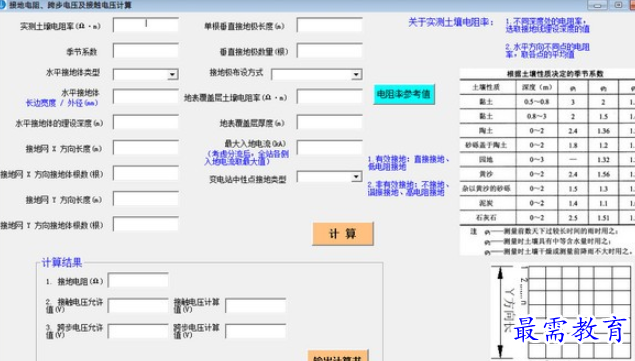Click the value 1.51 in the 石灰石 row
This screenshot has height=361, width=635.
click(x=603, y=218)
